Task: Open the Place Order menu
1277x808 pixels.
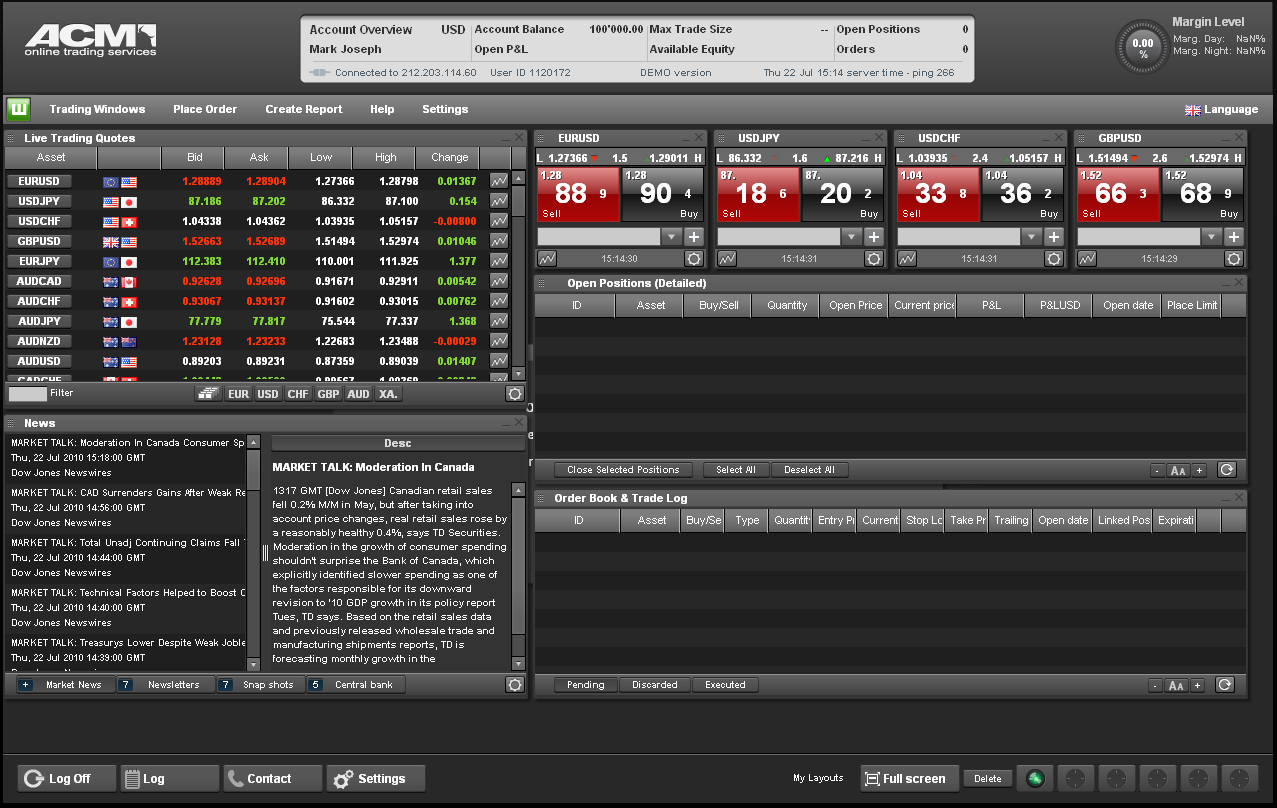Action: 205,109
